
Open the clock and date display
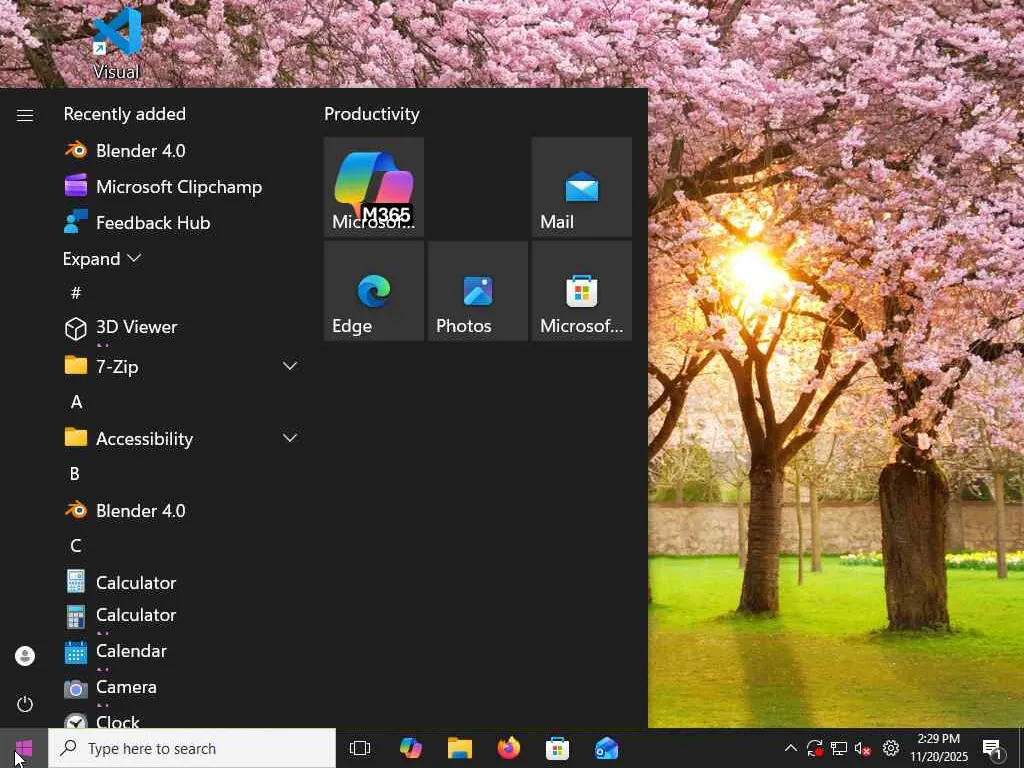coord(938,748)
